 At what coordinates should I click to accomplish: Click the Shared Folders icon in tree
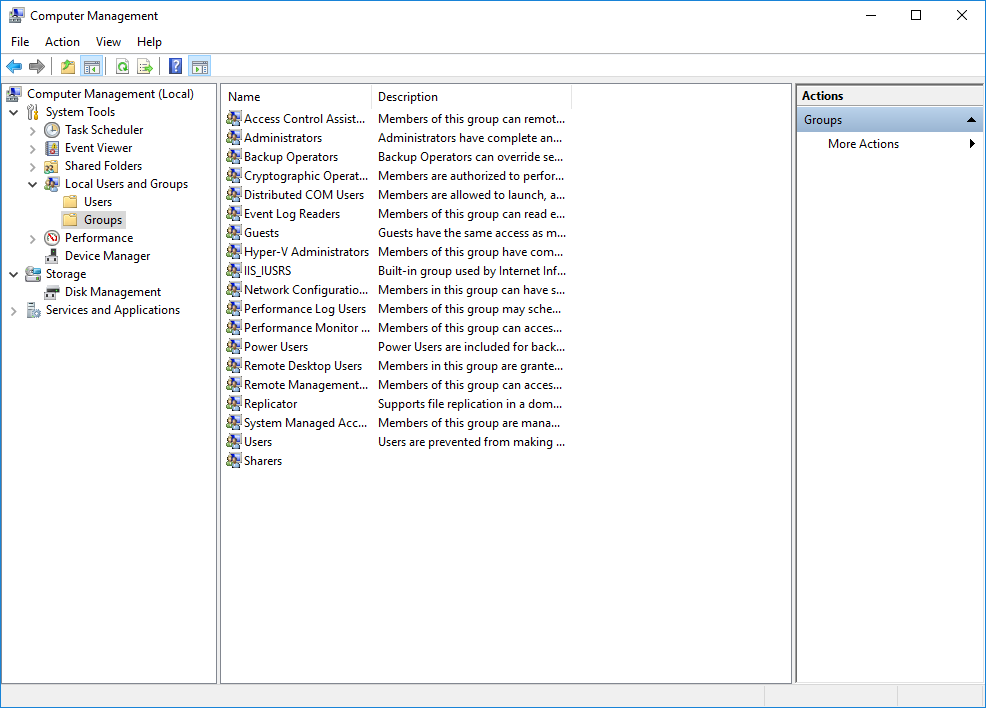click(x=52, y=166)
